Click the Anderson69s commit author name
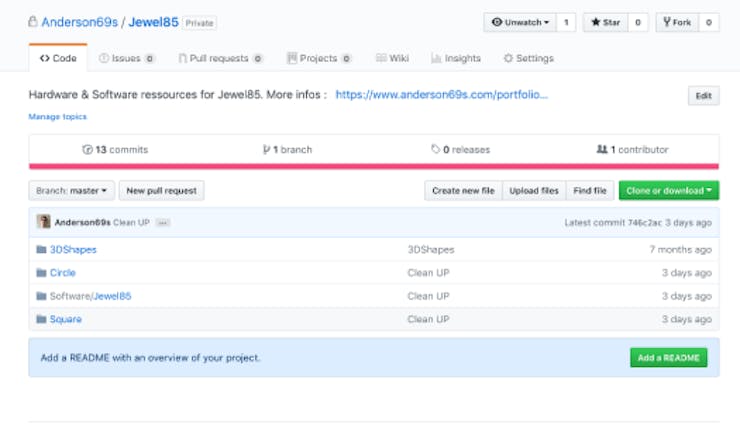Screen dimensions: 740x438 coord(83,222)
